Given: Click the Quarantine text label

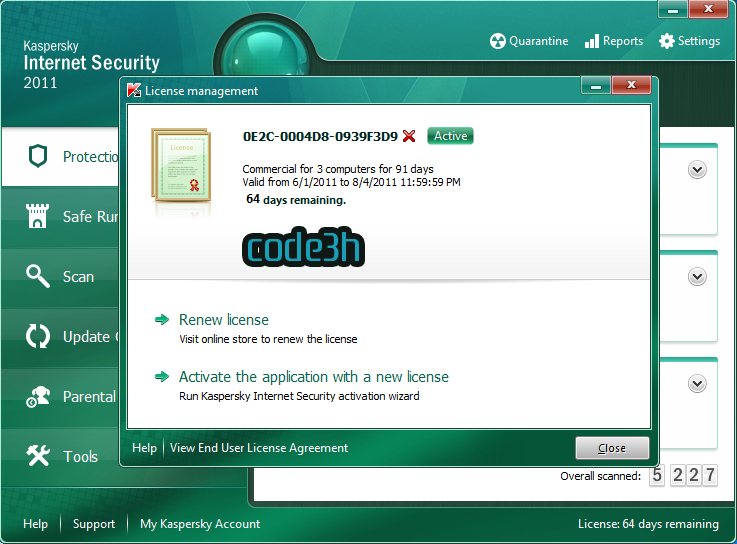Looking at the screenshot, I should [539, 41].
